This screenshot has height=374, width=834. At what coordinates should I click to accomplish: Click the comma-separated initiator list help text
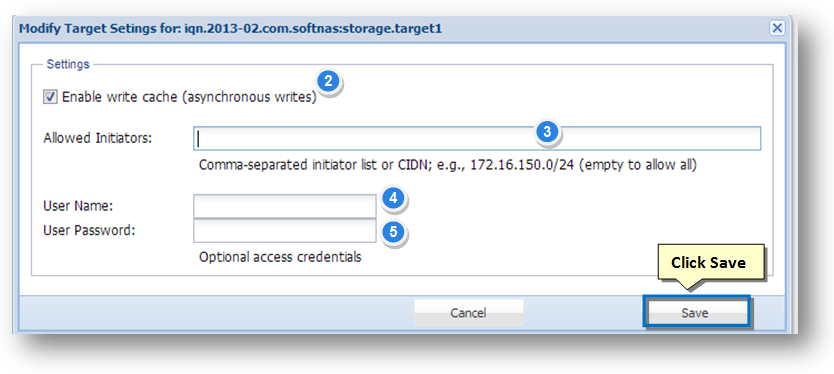[448, 165]
